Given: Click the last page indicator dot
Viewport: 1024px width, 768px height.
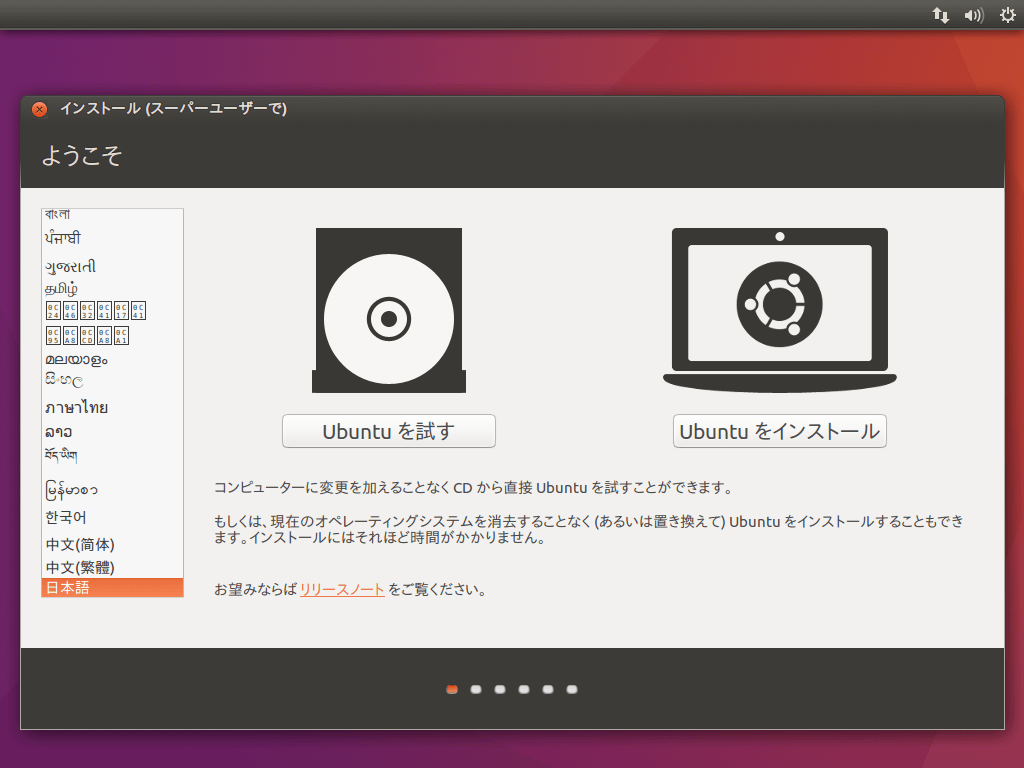Looking at the screenshot, I should pyautogui.click(x=571, y=689).
